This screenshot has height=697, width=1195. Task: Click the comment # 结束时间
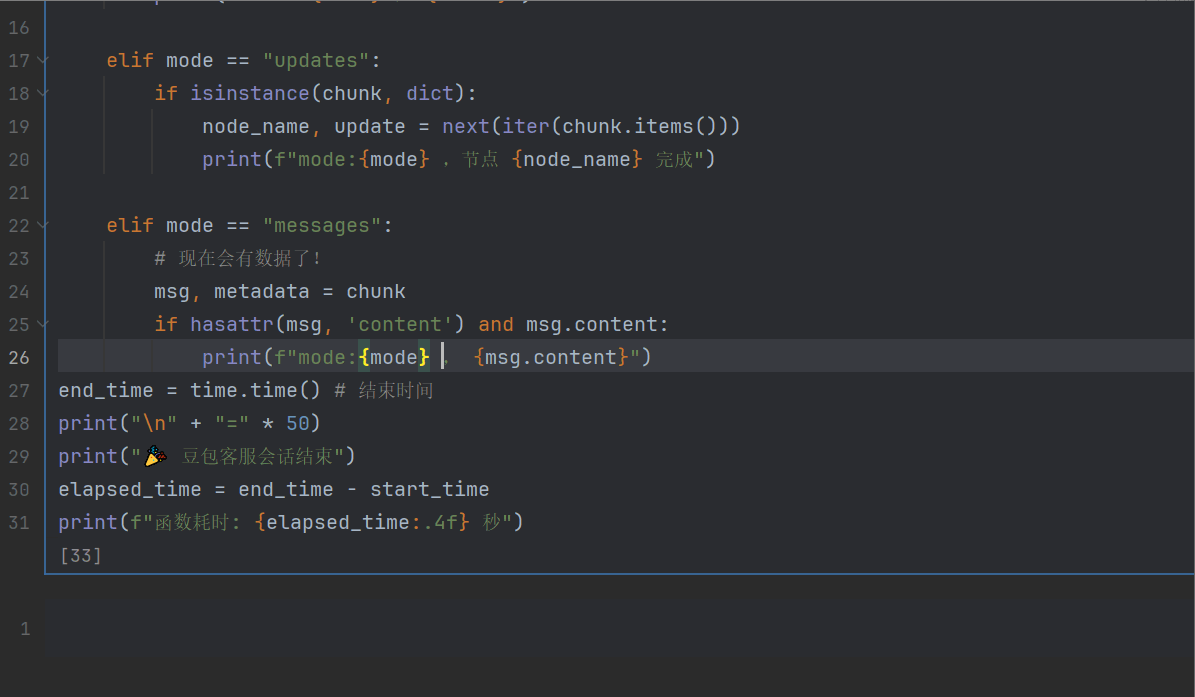pyautogui.click(x=384, y=391)
